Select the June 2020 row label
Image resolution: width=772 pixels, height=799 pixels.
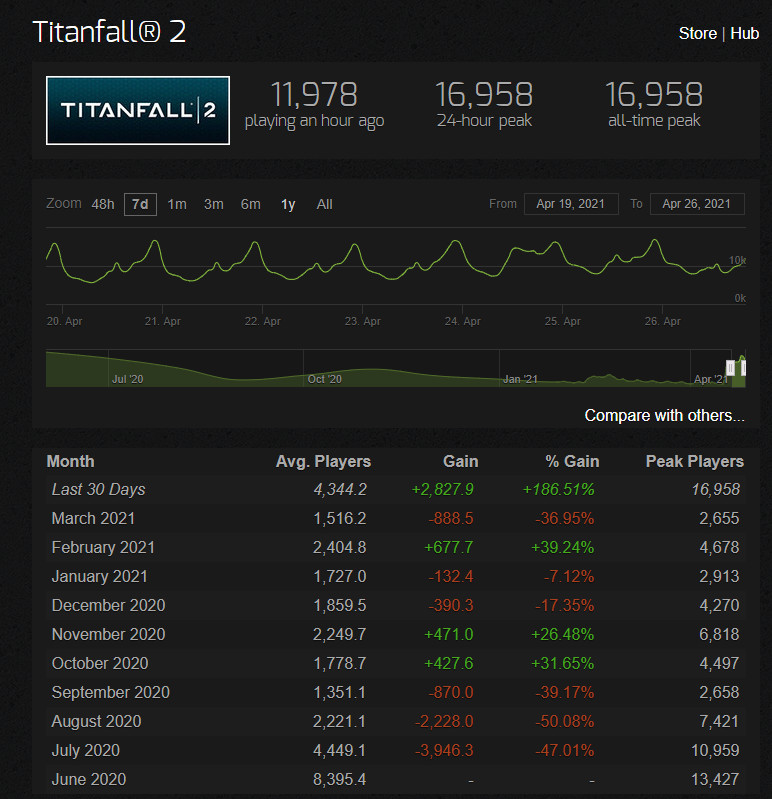tap(89, 780)
